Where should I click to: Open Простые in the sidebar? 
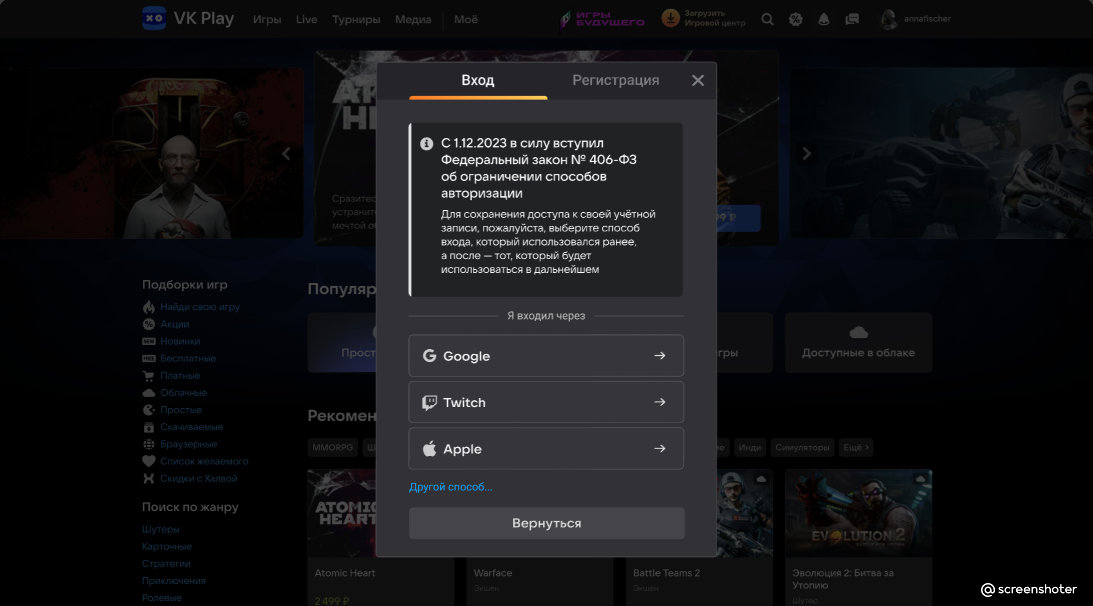(181, 410)
